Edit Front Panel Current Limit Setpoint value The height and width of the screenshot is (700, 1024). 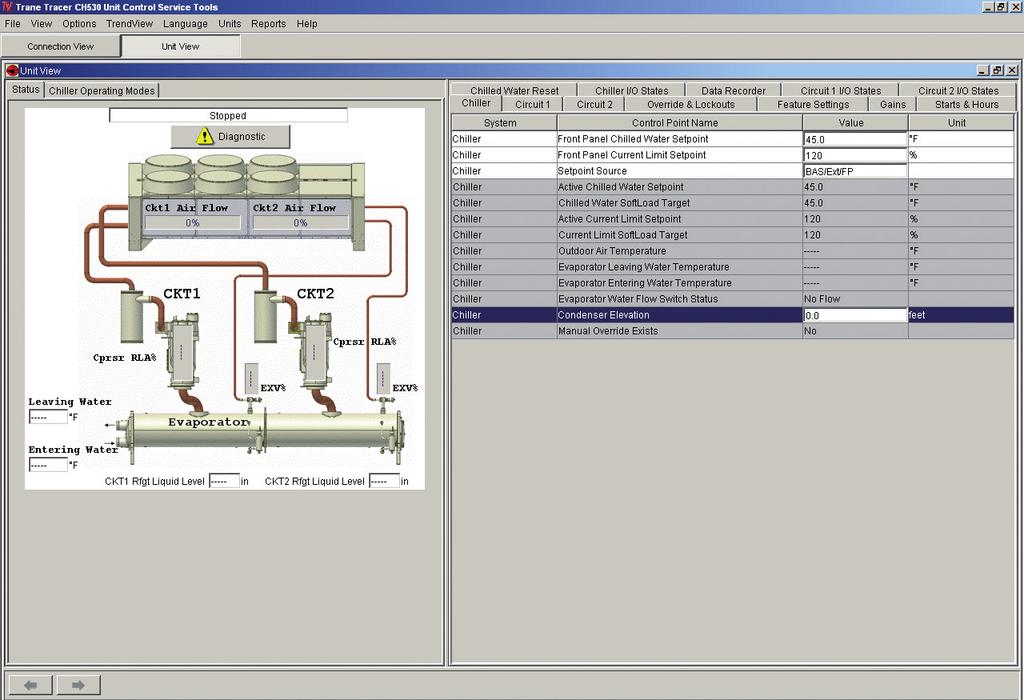[855, 155]
